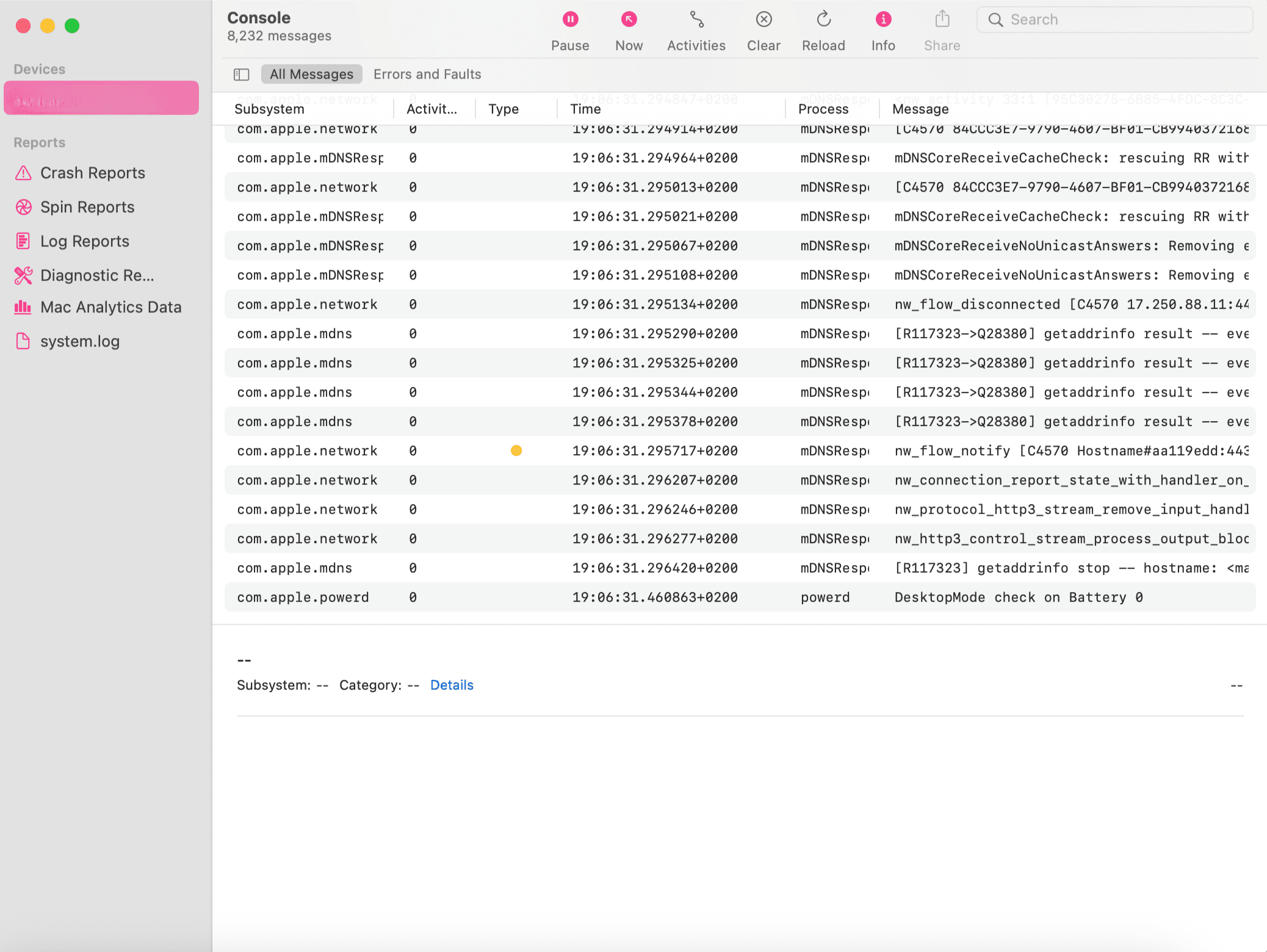Sort messages by the Time column
The width and height of the screenshot is (1267, 952).
[585, 109]
